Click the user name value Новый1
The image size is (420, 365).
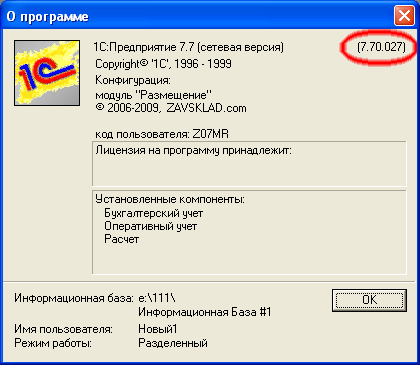point(158,329)
